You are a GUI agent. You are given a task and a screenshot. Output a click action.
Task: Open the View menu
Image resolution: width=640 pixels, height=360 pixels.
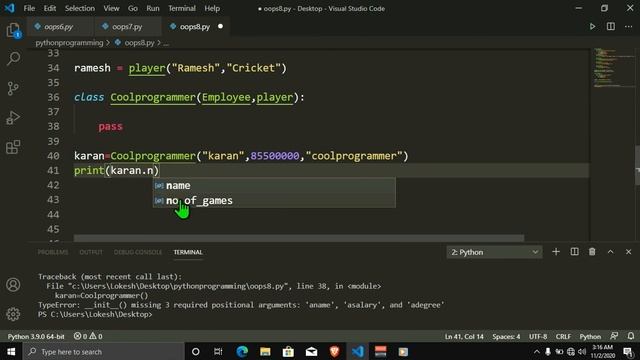point(111,8)
